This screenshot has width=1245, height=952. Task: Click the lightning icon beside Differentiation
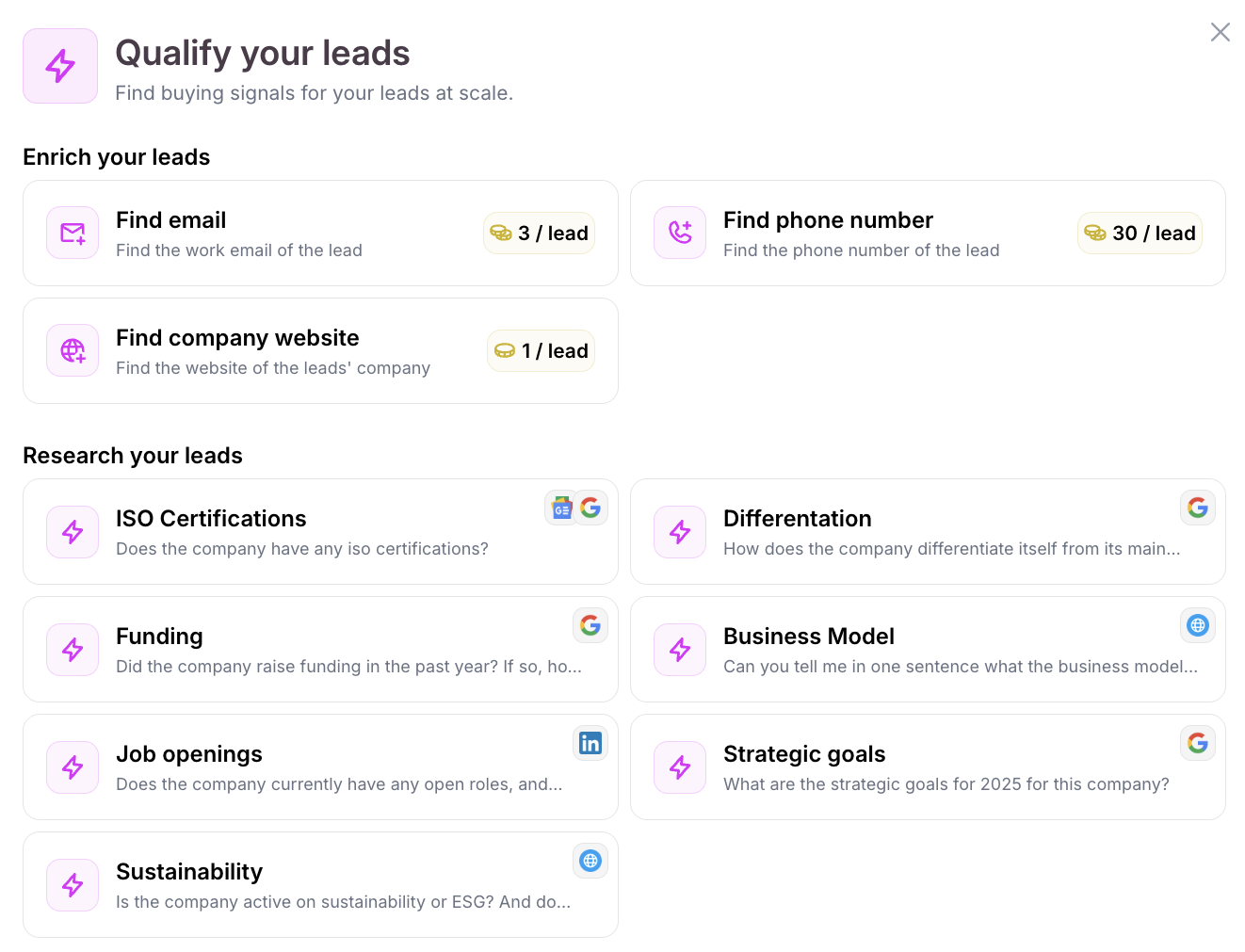tap(680, 532)
